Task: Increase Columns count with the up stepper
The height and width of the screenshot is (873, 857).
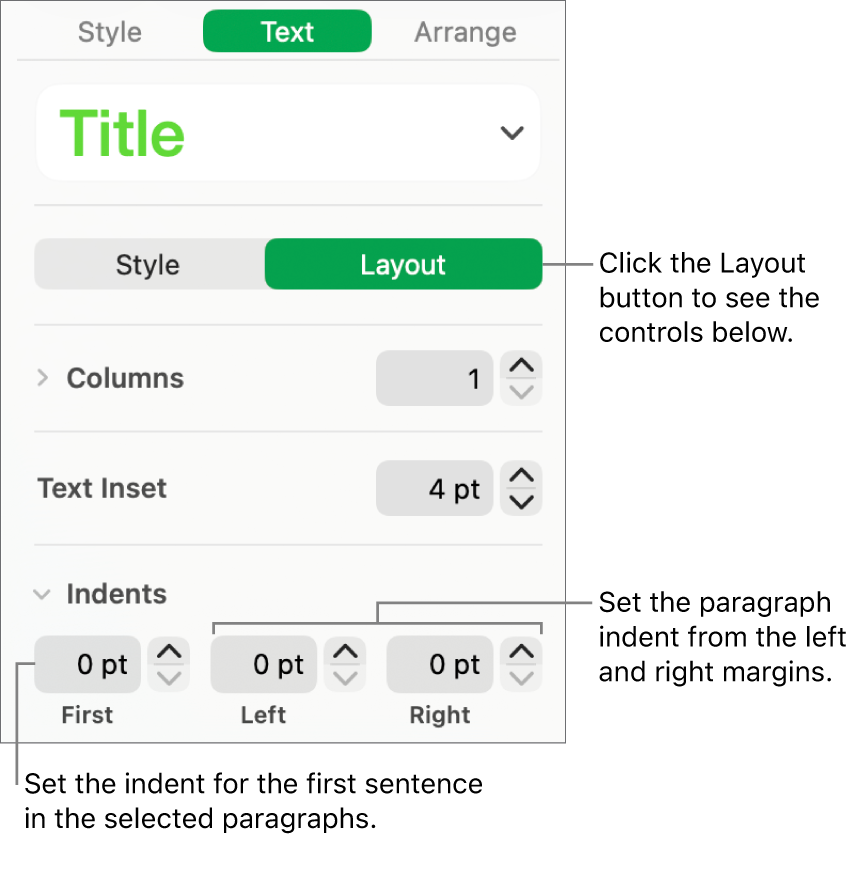Action: coord(521,367)
